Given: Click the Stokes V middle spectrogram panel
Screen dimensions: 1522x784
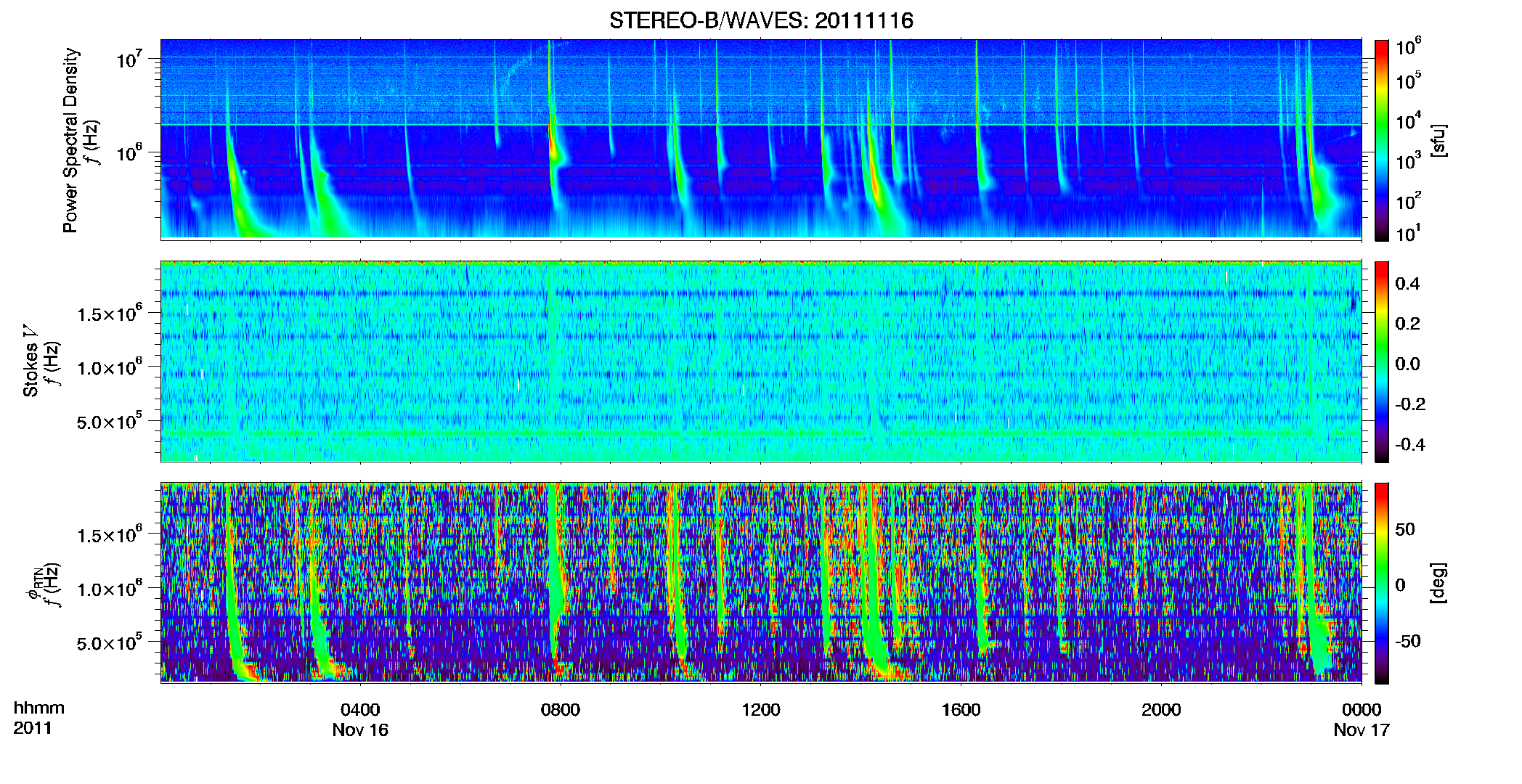Looking at the screenshot, I should pos(761,362).
